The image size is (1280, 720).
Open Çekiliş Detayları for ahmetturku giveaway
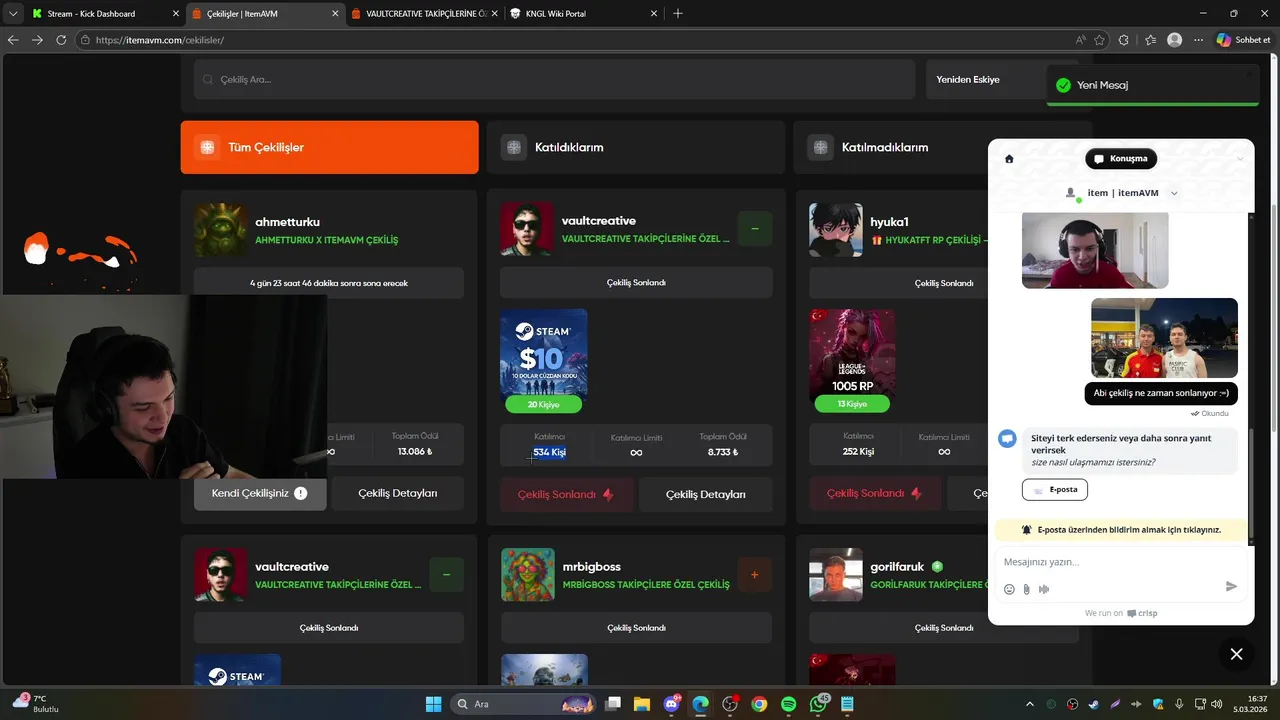pos(398,493)
